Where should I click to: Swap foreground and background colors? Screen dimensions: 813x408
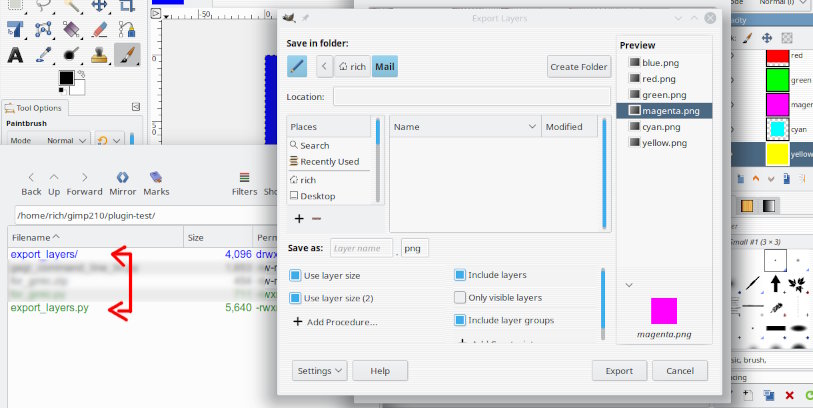pyautogui.click(x=81, y=74)
